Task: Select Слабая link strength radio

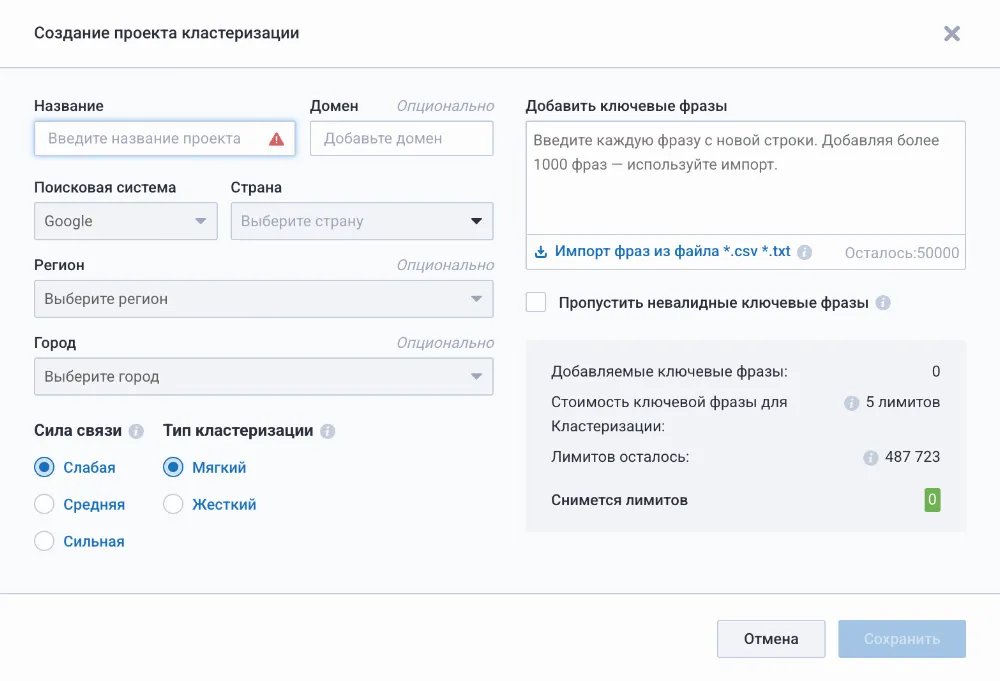Action: coord(44,467)
